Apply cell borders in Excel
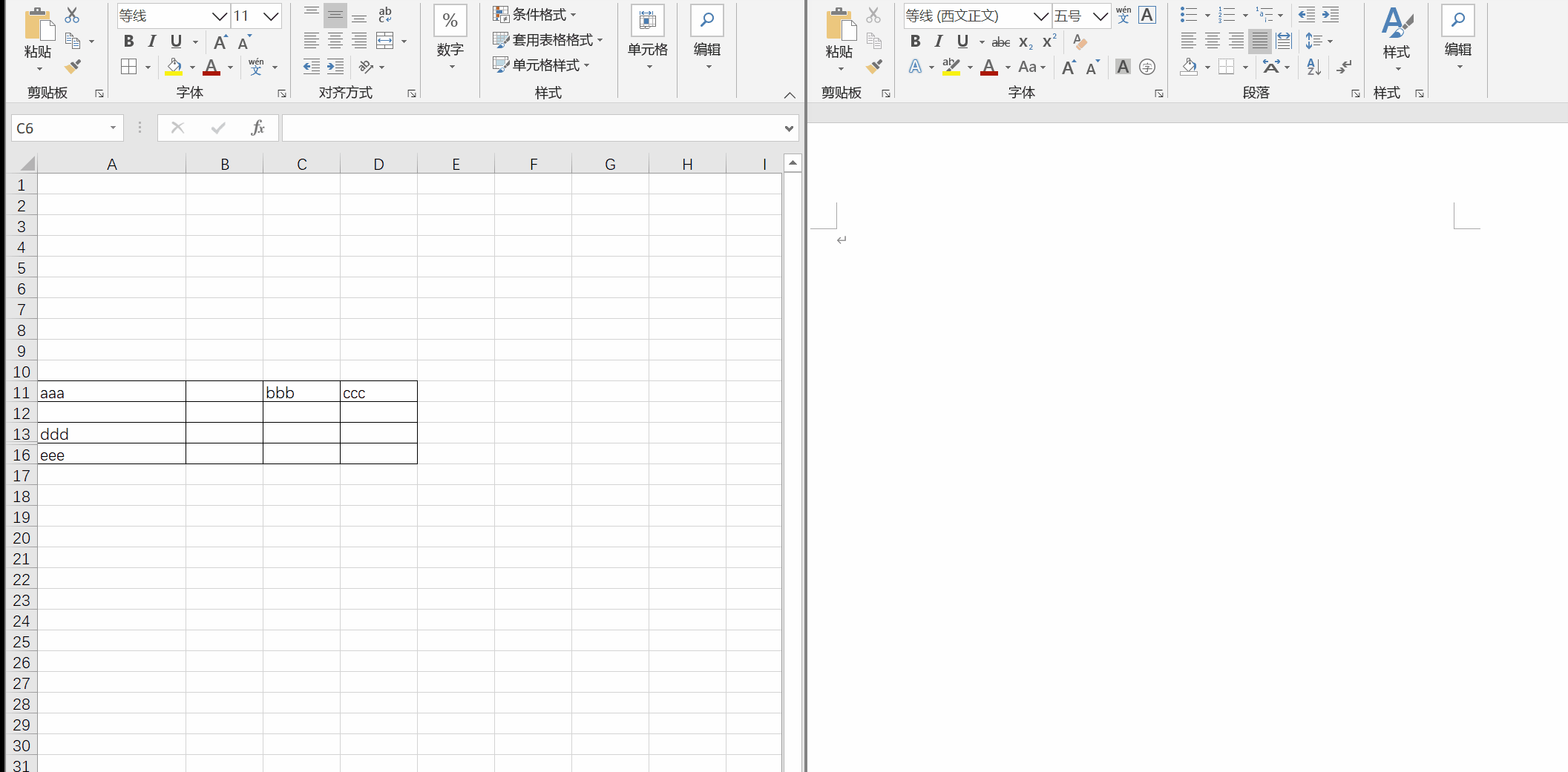This screenshot has width=1568, height=772. 129,67
